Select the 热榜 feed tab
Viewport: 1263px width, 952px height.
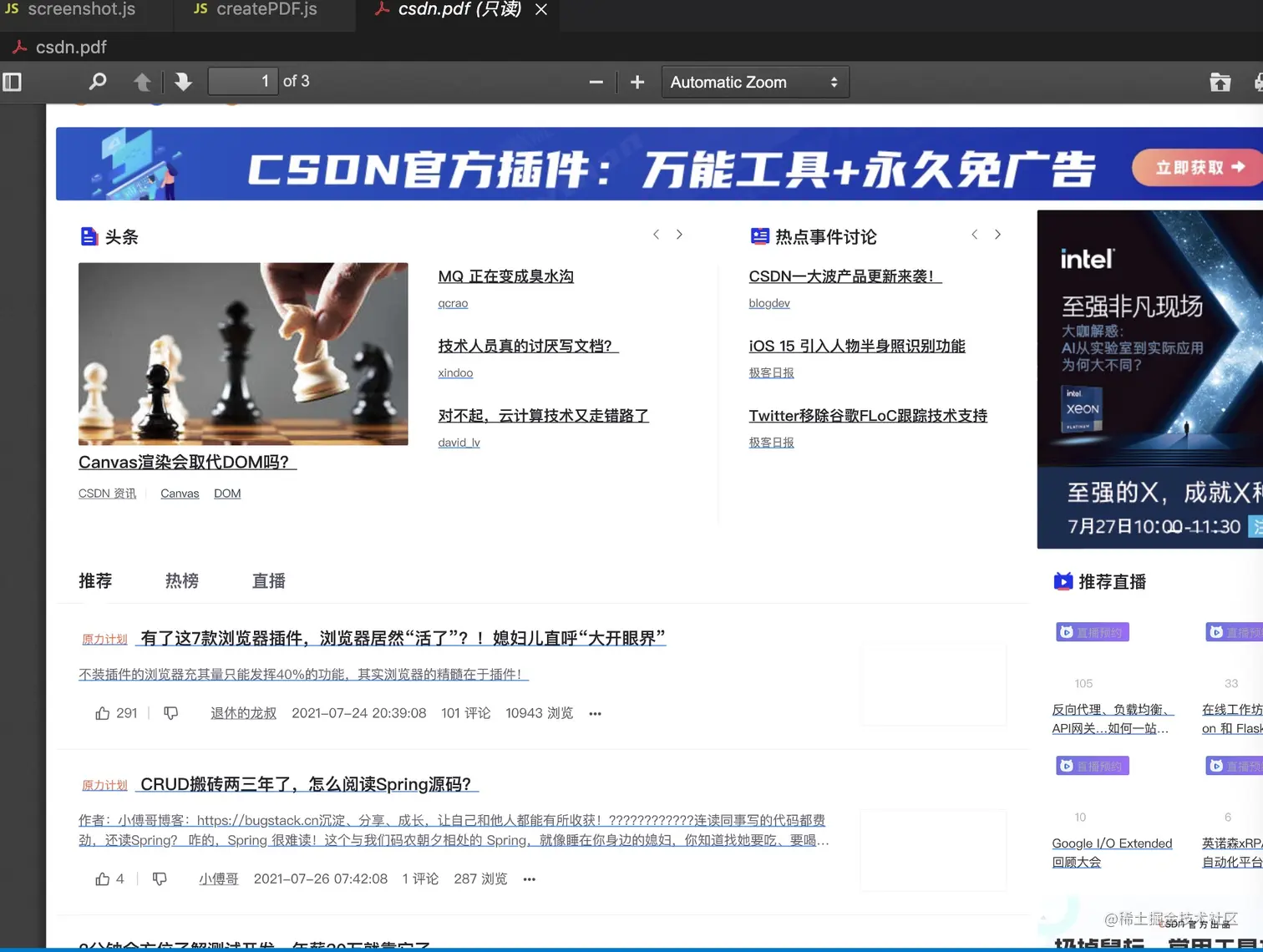click(x=182, y=580)
